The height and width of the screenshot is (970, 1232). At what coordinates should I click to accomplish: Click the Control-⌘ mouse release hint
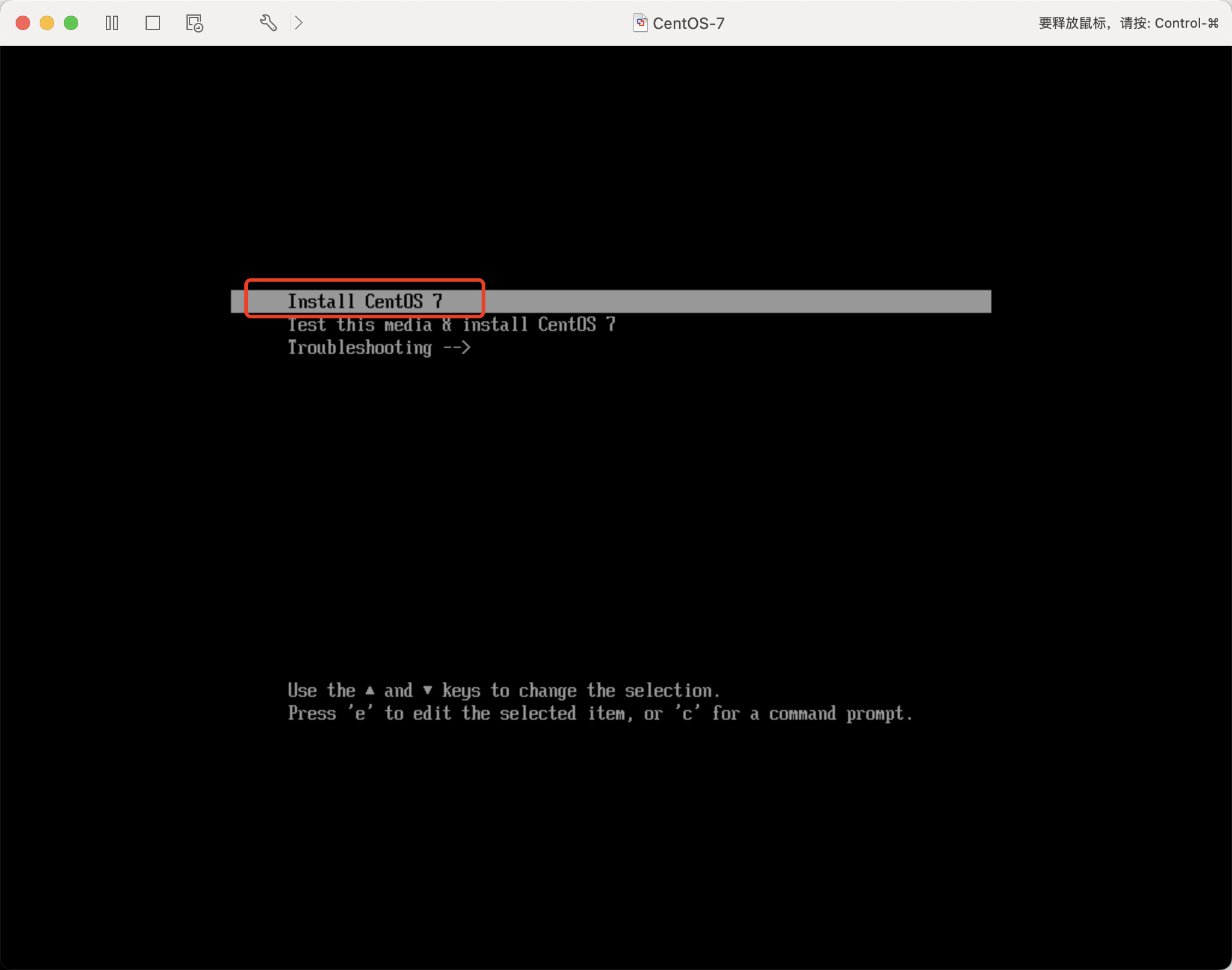1129,23
